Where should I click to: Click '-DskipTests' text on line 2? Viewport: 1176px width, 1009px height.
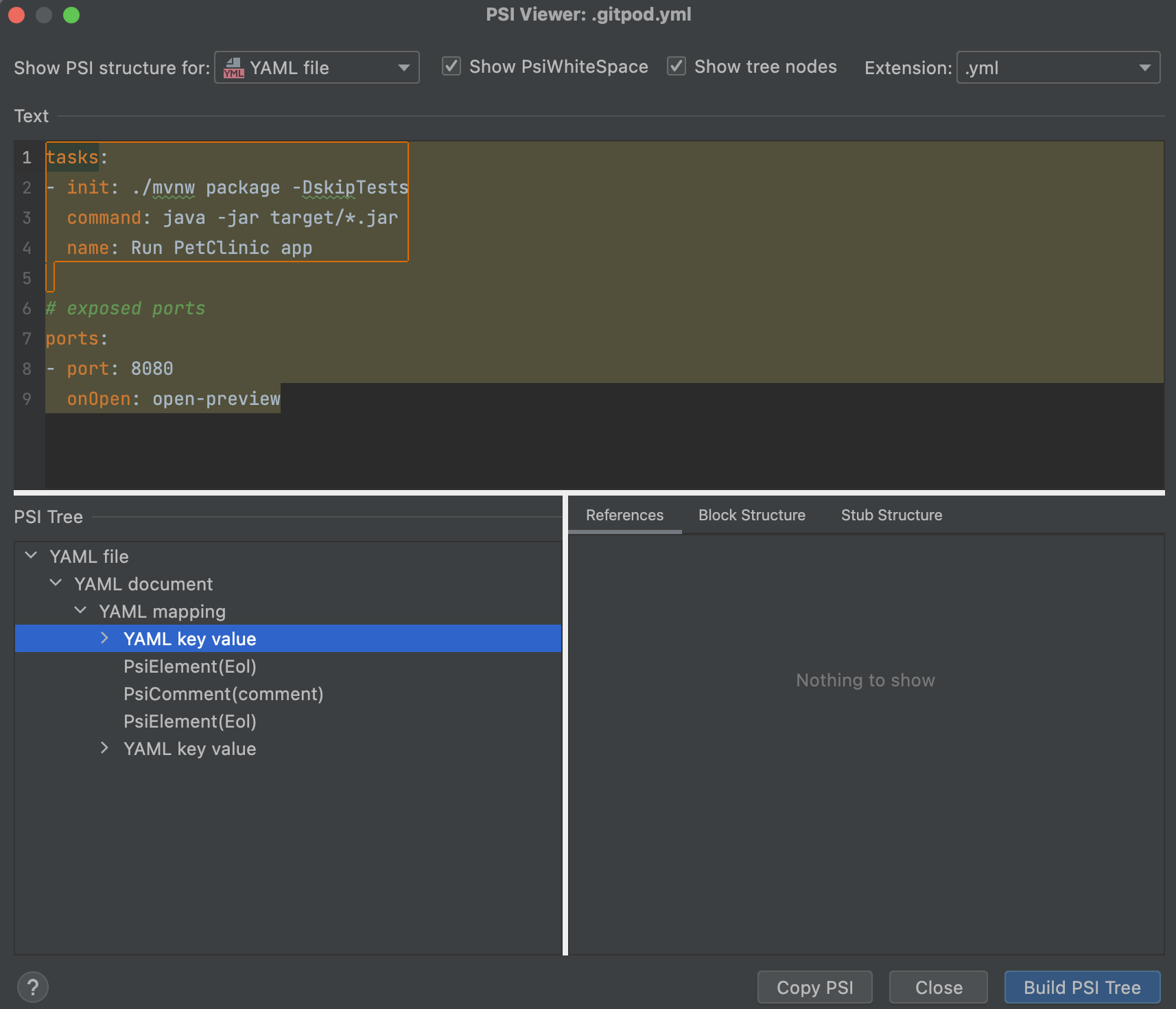pyautogui.click(x=350, y=187)
